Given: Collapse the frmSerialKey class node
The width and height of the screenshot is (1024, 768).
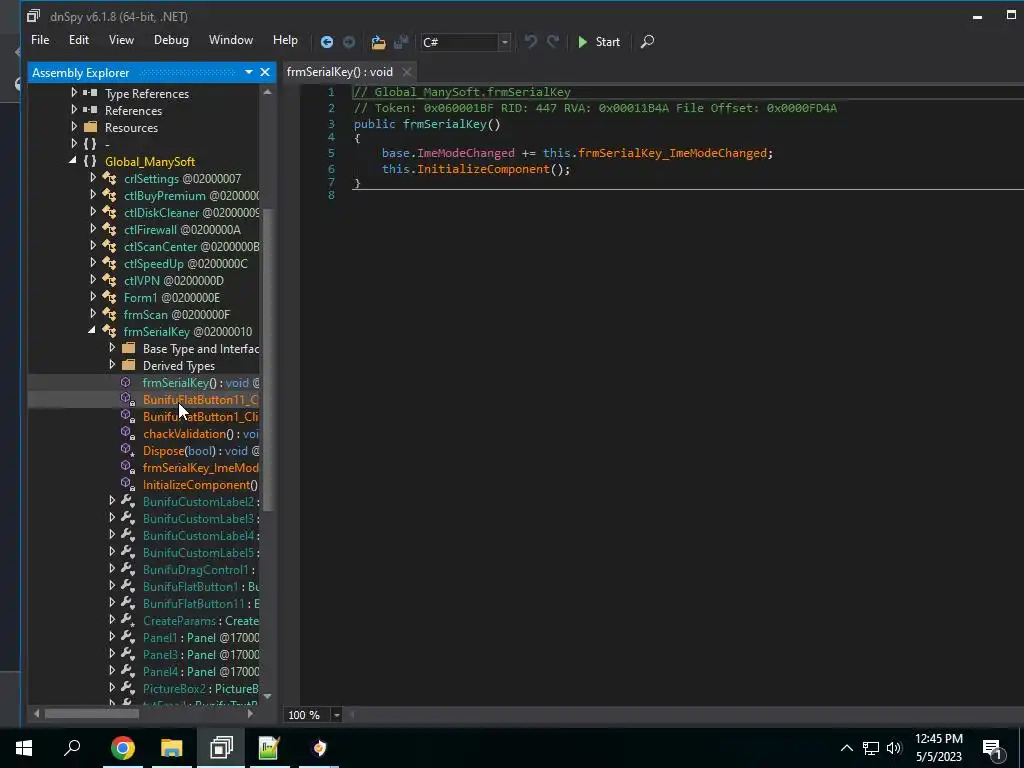Looking at the screenshot, I should pyautogui.click(x=92, y=331).
